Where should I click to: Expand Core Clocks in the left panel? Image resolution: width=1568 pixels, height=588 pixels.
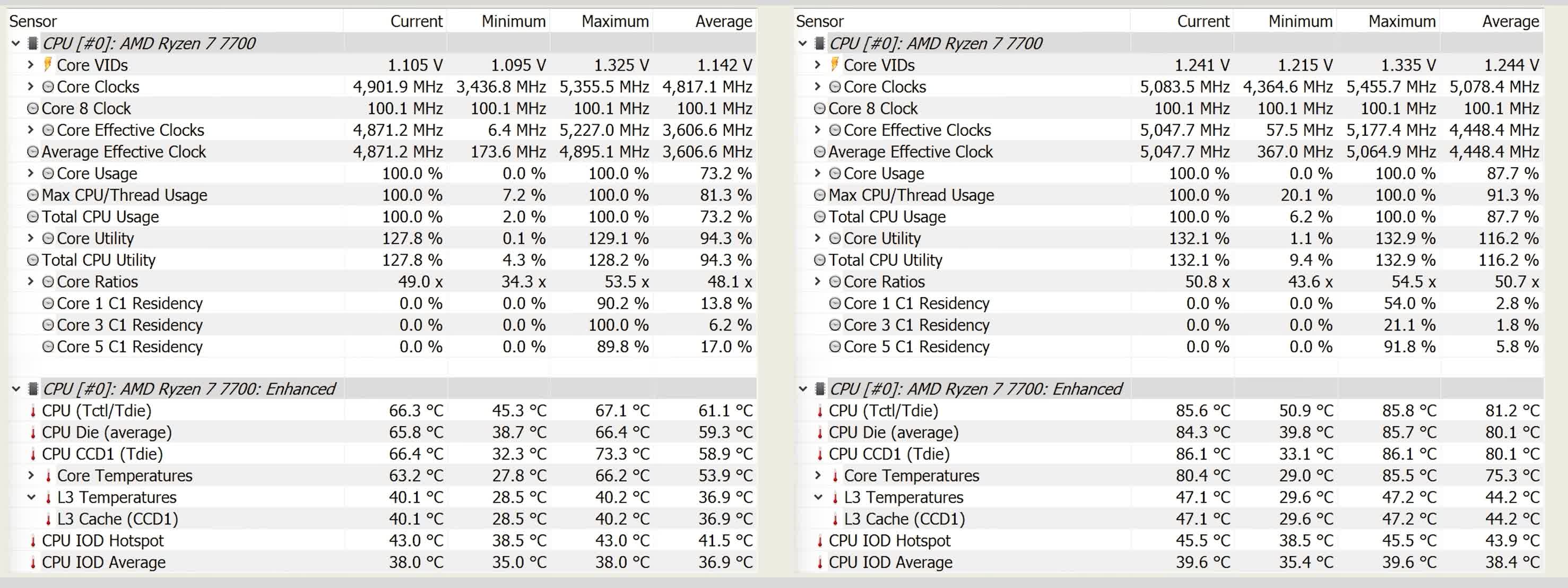pyautogui.click(x=30, y=87)
